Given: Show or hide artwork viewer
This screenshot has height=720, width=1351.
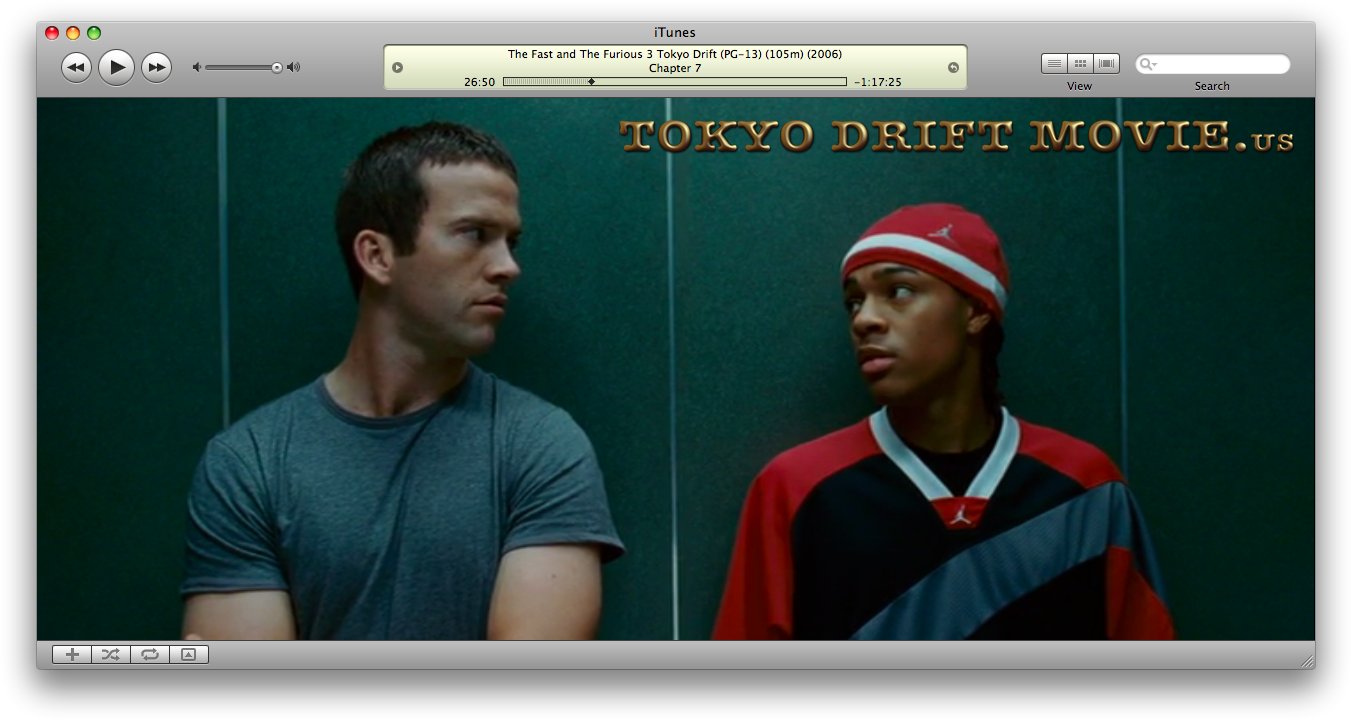Looking at the screenshot, I should click(189, 654).
